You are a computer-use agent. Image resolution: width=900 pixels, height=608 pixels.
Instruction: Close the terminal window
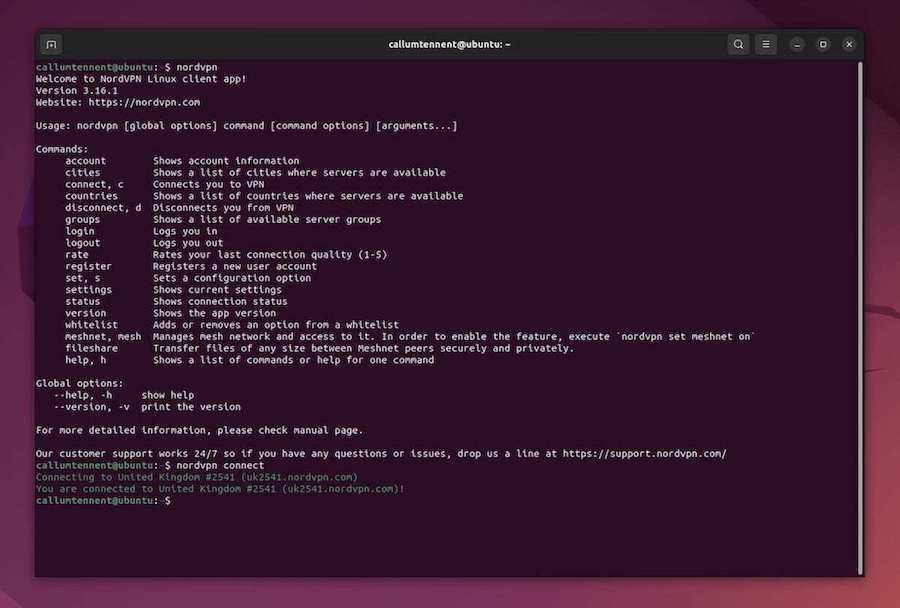(849, 44)
